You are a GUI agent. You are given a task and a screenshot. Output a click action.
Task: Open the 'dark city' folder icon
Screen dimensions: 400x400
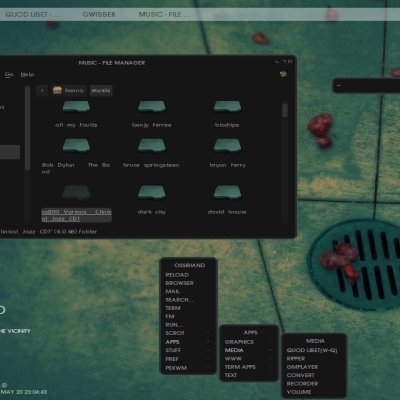coord(152,192)
